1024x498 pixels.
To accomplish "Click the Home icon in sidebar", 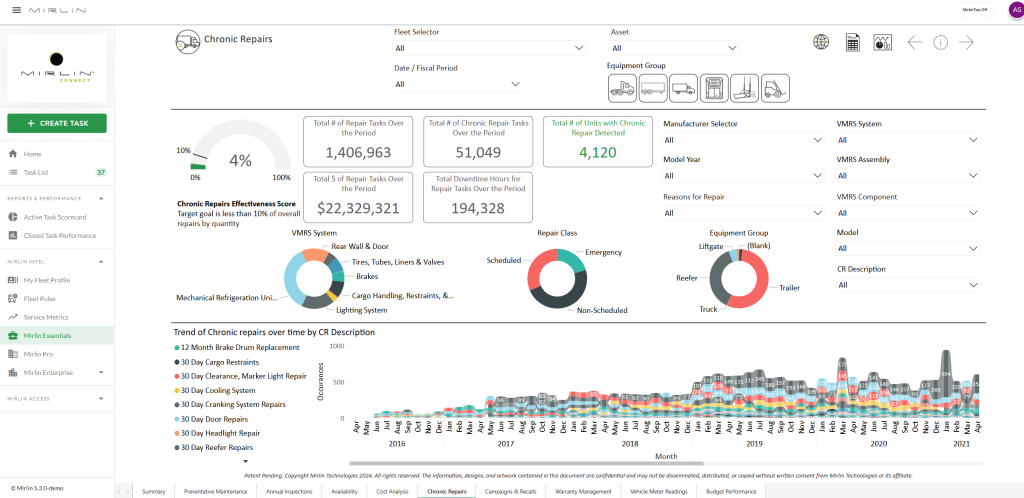I will click(12, 154).
